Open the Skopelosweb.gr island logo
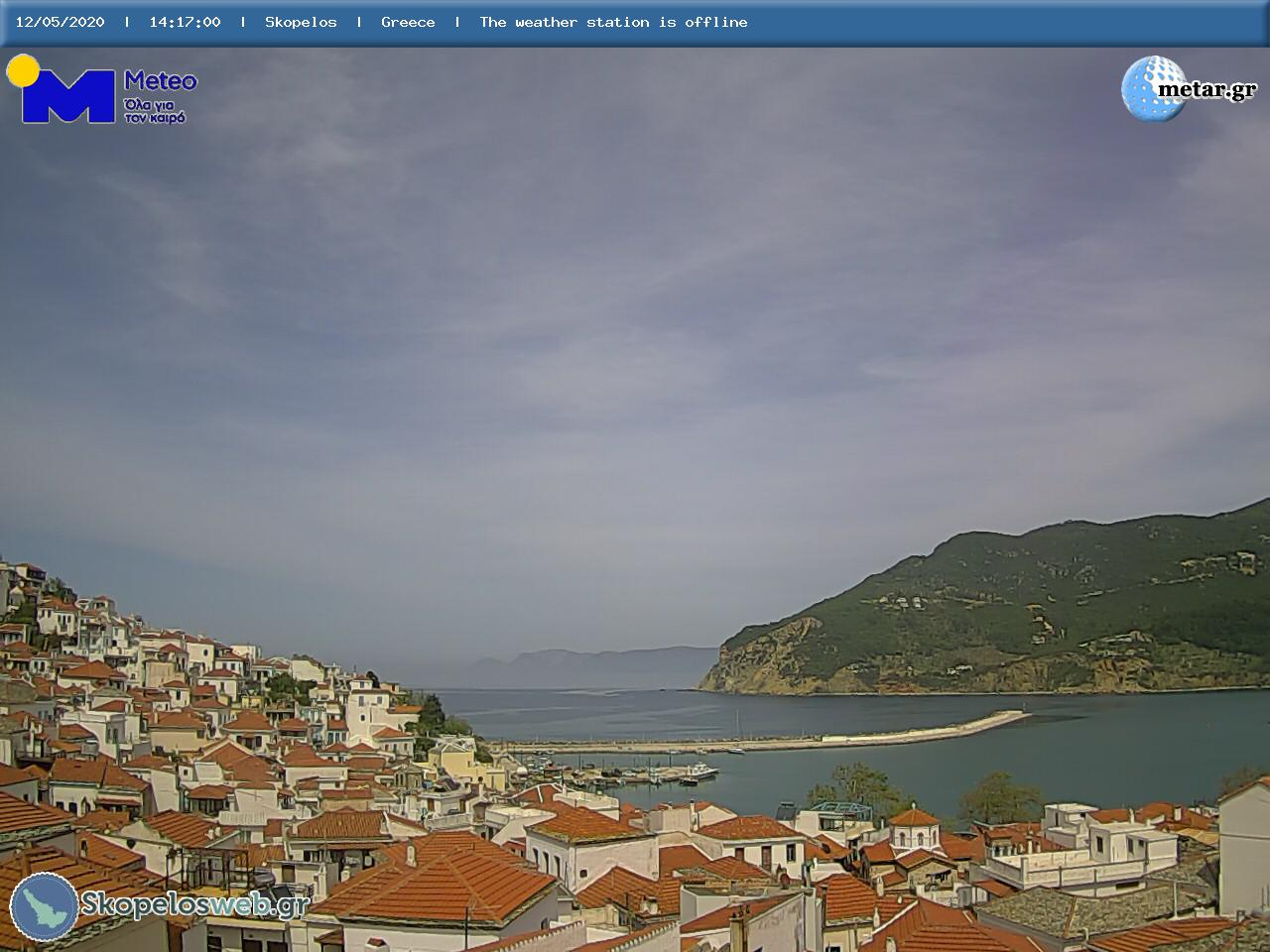Screen dimensions: 1270x952 click(45, 906)
